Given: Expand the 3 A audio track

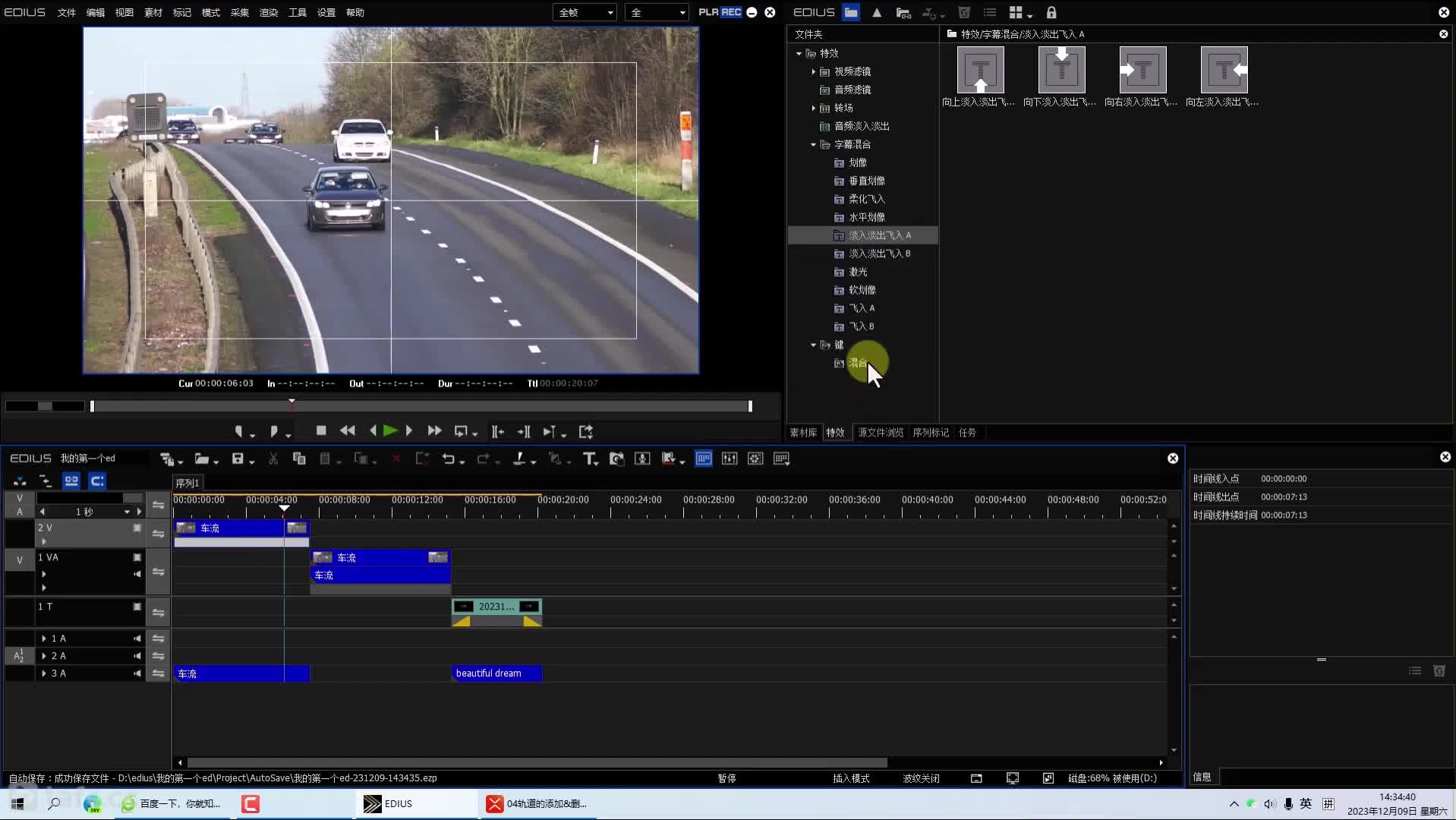Looking at the screenshot, I should [x=44, y=673].
